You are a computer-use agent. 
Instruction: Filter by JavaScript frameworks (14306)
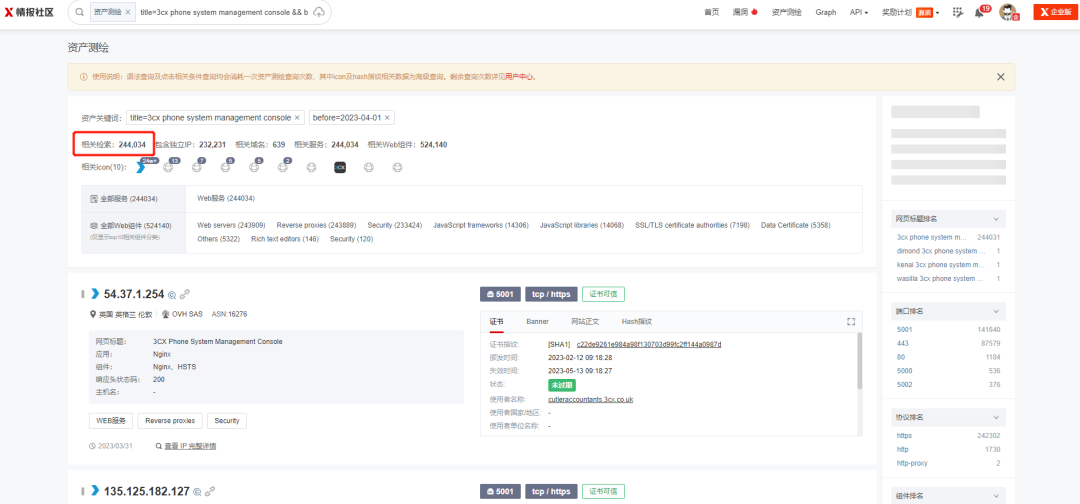click(x=481, y=225)
